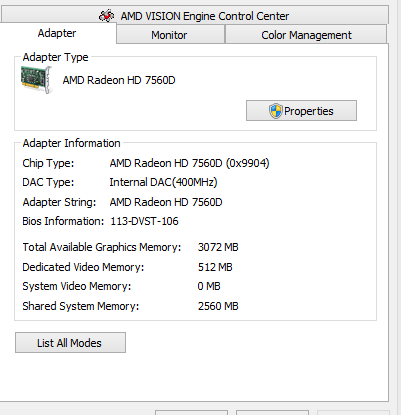Click the 2560 MB shared system memory value

point(218,306)
